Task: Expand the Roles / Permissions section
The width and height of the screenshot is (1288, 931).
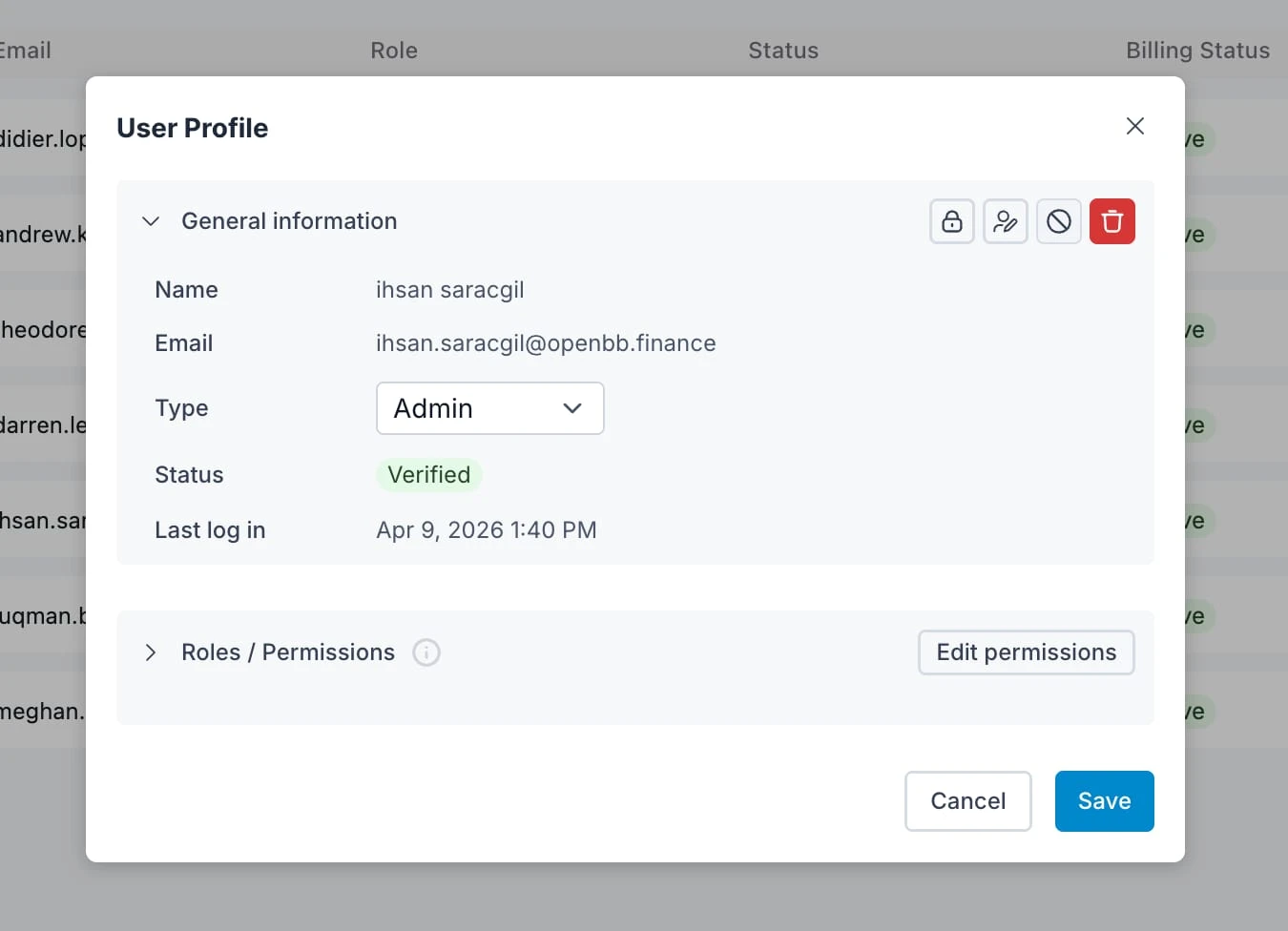Action: pos(150,652)
